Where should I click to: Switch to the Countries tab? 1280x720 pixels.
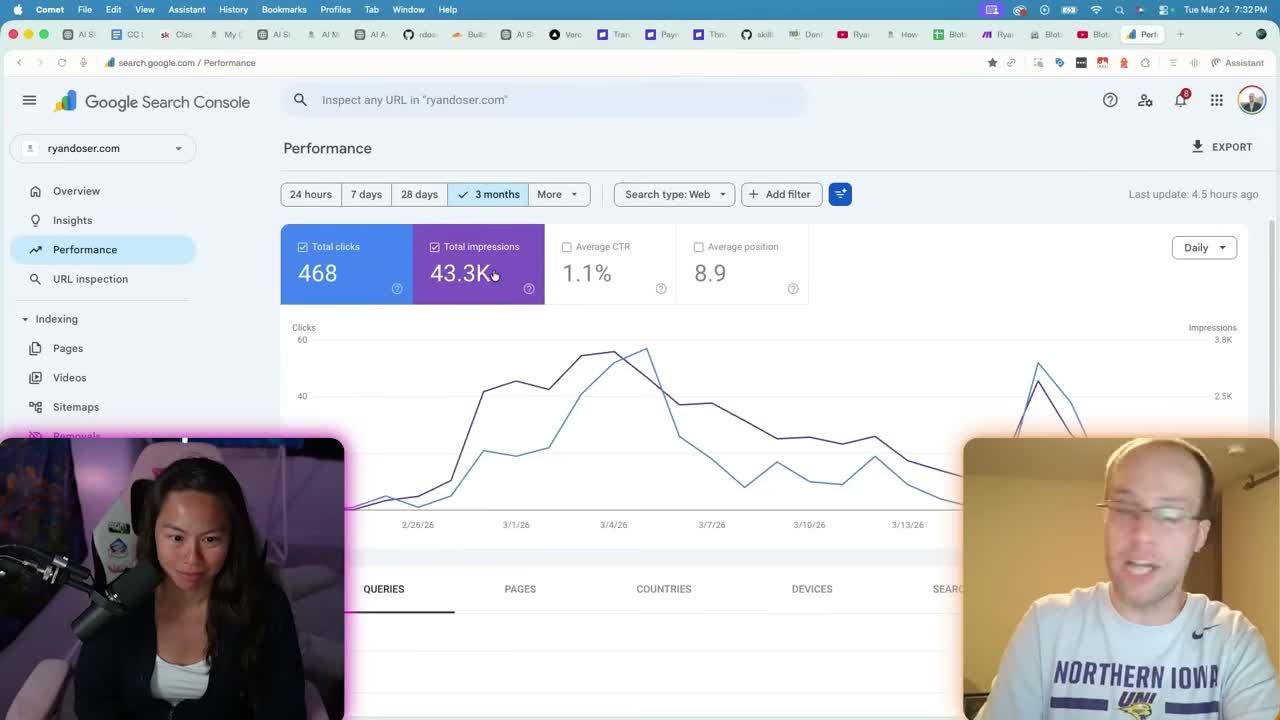point(664,589)
